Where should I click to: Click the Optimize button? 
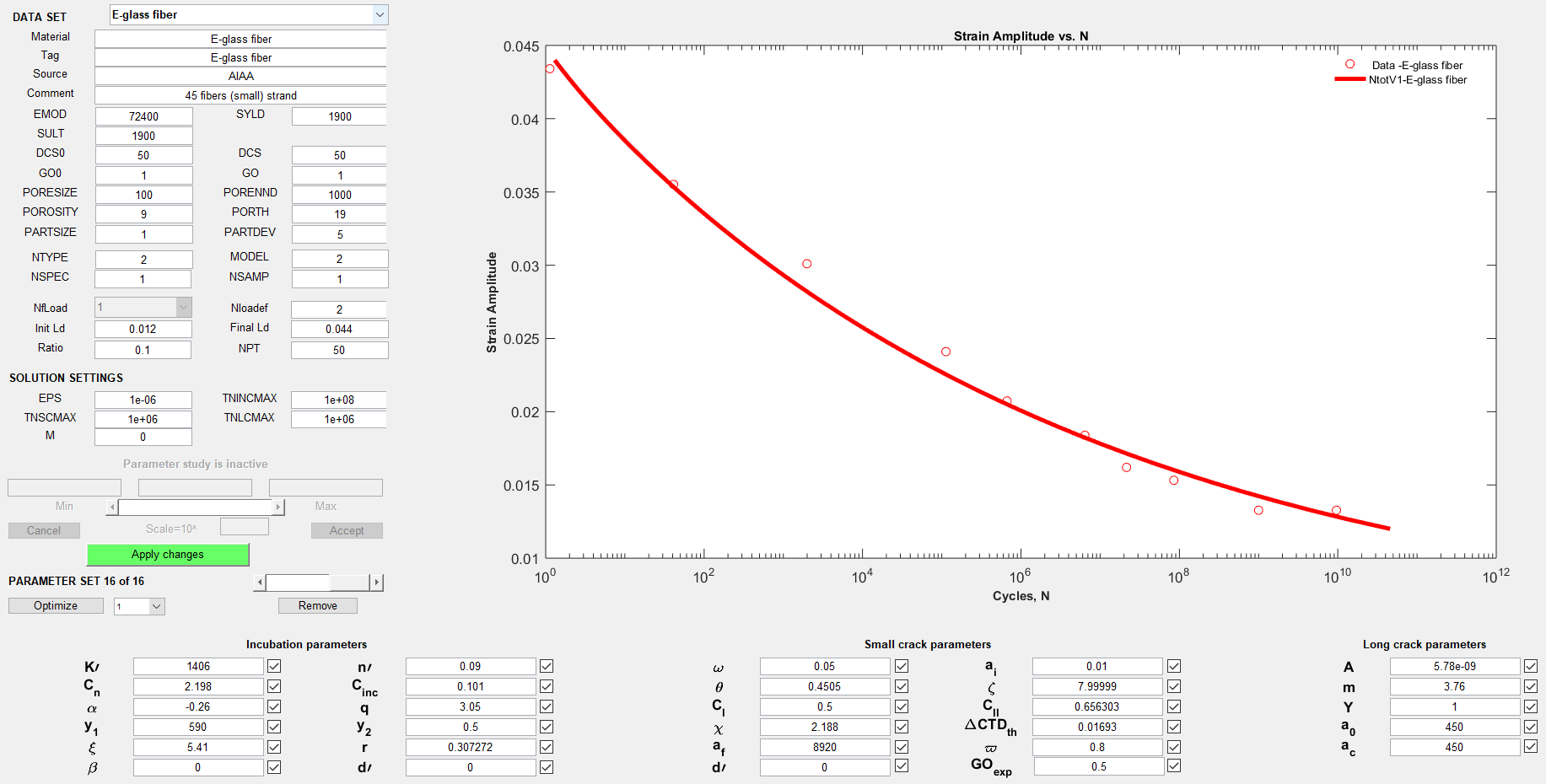[x=56, y=606]
